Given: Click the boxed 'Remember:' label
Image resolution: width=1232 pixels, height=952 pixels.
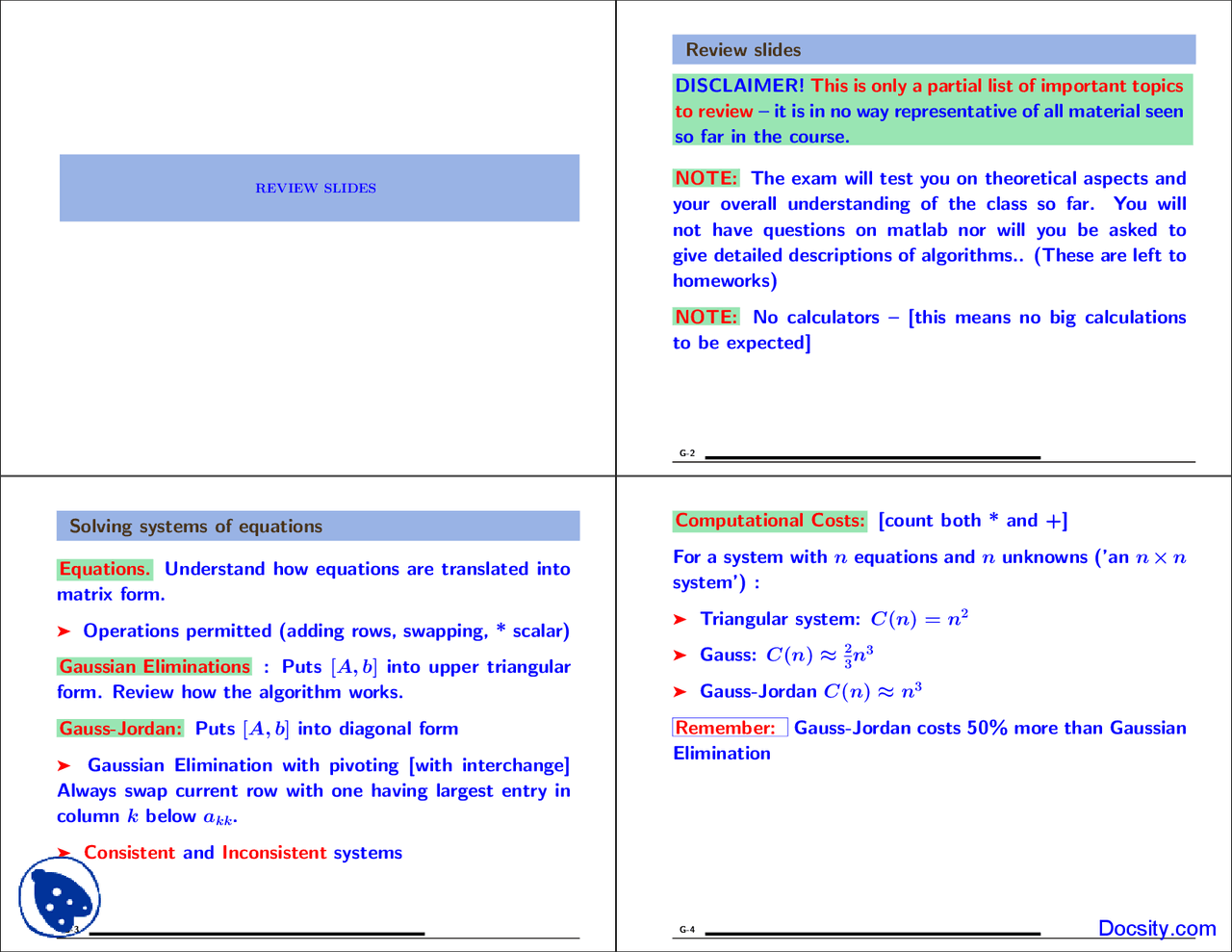Looking at the screenshot, I should 729,728.
